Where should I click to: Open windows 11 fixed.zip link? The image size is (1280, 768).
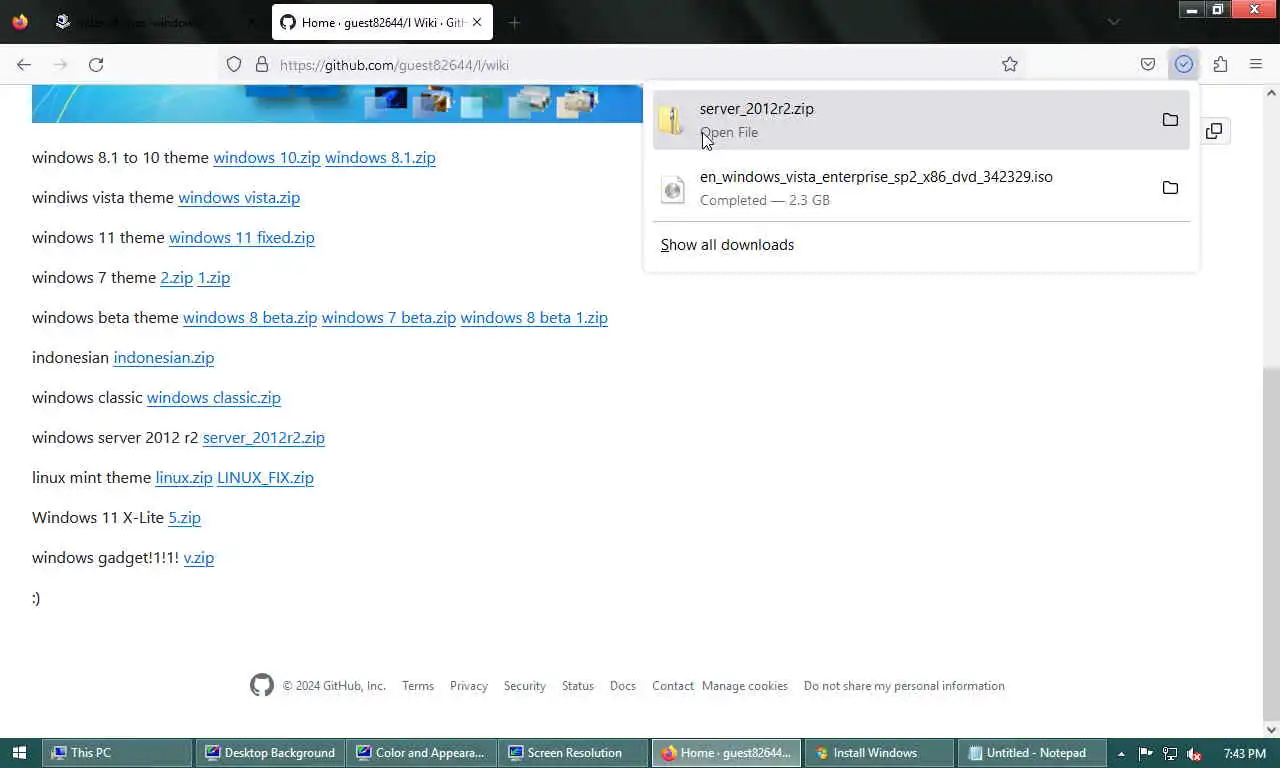pos(242,237)
